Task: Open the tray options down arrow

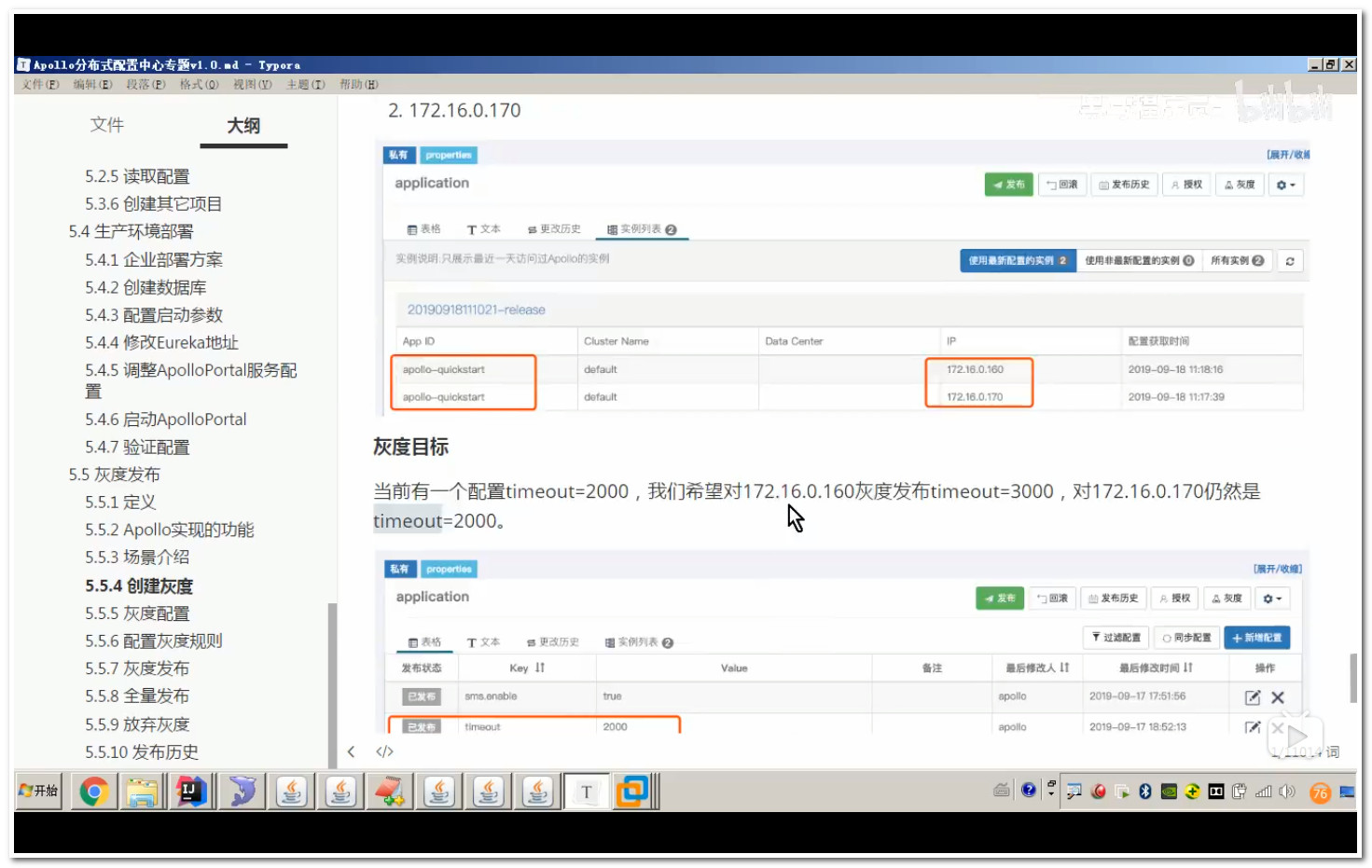Action: click(1051, 795)
